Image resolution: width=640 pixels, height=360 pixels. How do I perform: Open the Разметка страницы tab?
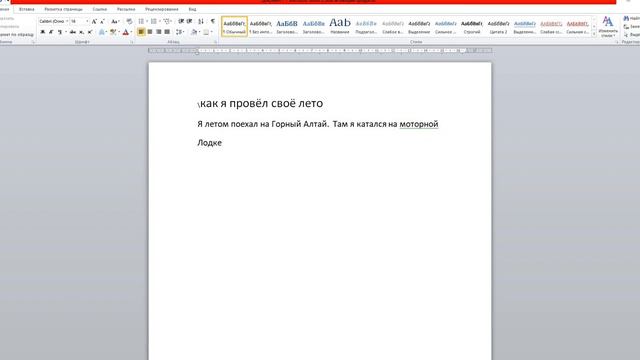pos(63,9)
